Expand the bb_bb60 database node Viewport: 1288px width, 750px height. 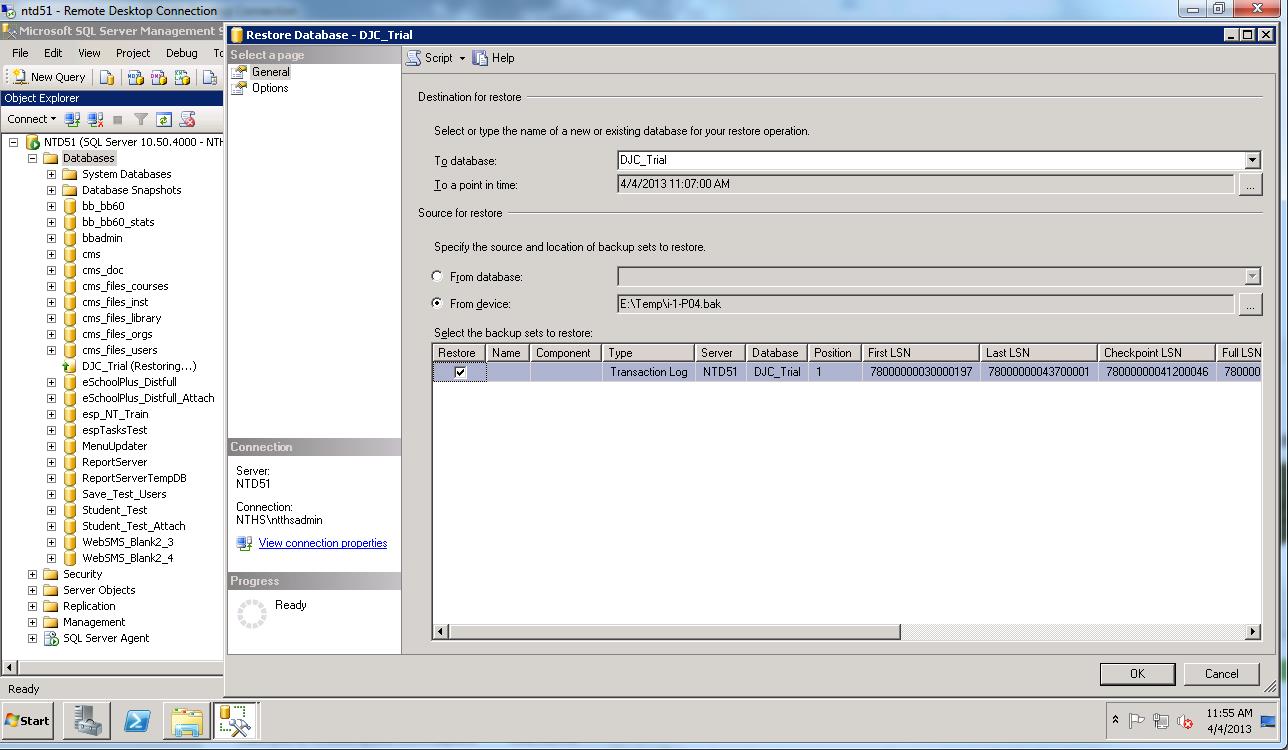51,206
